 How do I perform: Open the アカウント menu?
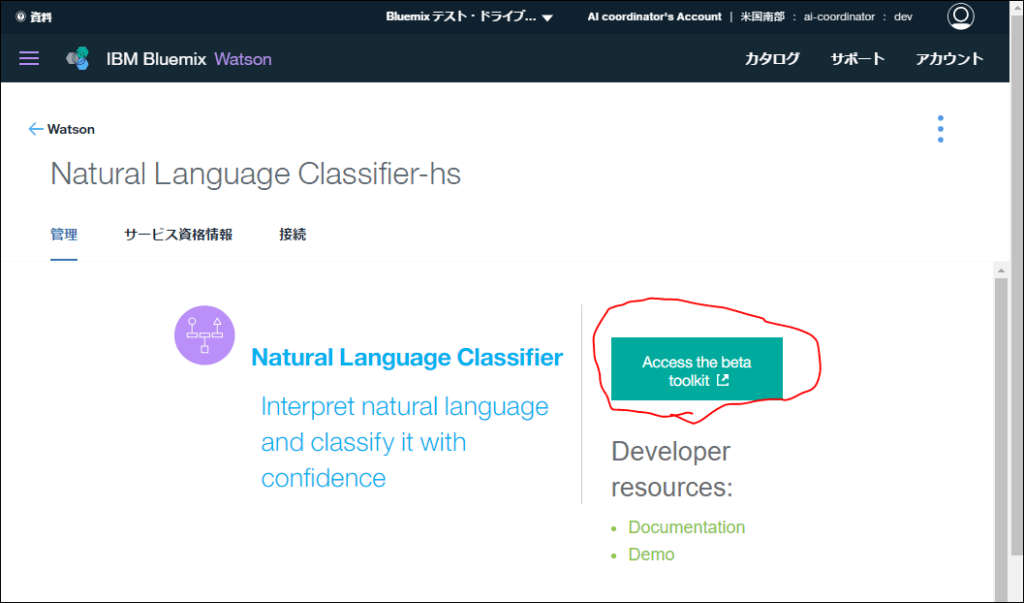coord(949,59)
